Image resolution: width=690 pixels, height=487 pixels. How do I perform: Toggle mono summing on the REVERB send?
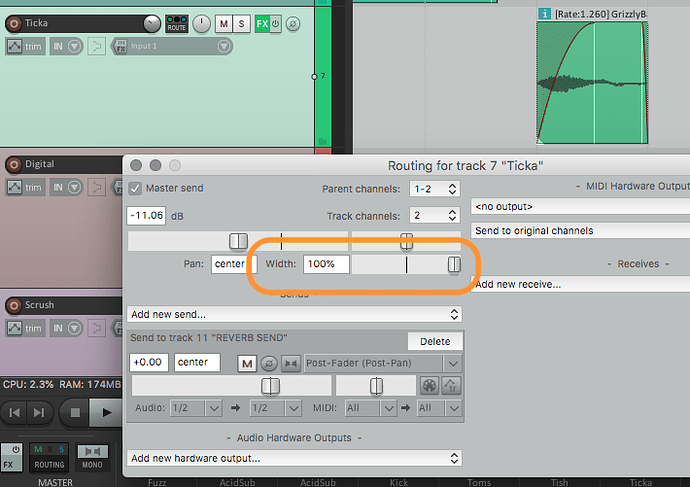(291, 363)
